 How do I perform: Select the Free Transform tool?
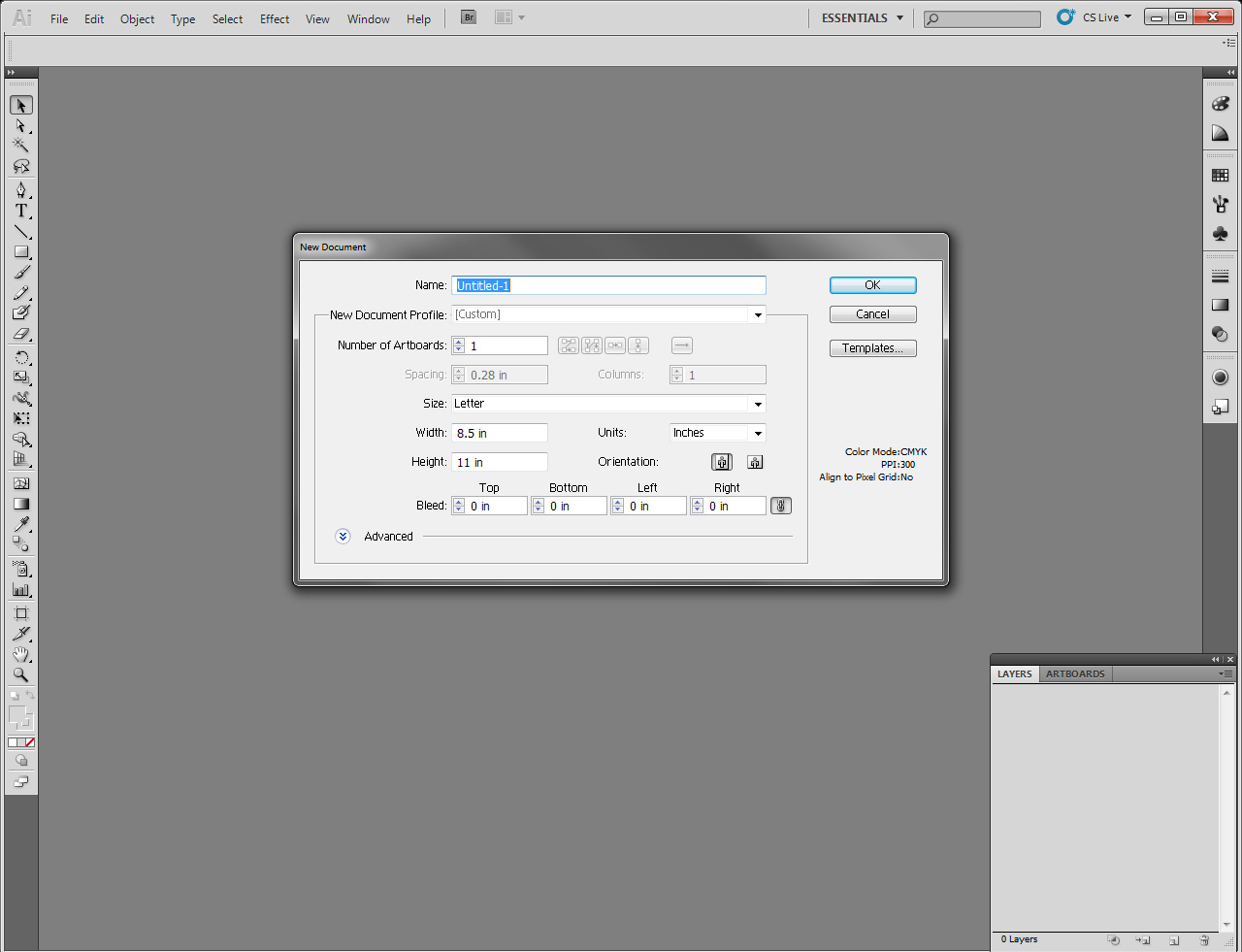click(21, 418)
